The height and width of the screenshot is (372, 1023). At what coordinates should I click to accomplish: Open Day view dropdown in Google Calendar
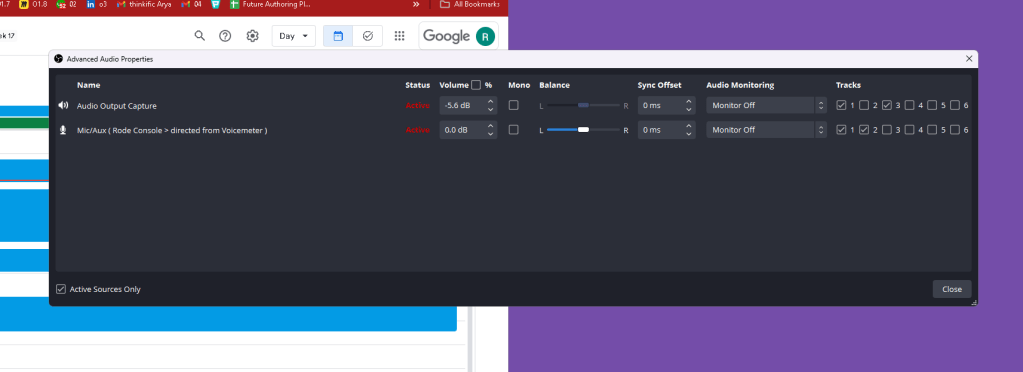(x=294, y=36)
